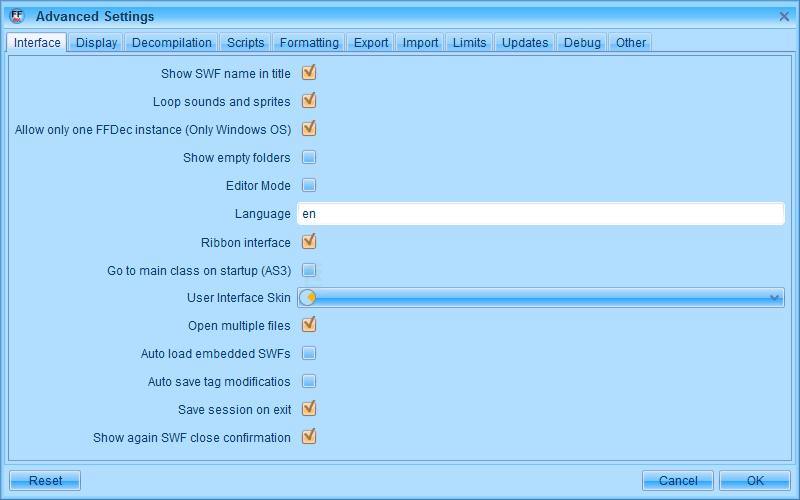Go to the Export tab
800x500 pixels.
pyautogui.click(x=371, y=43)
